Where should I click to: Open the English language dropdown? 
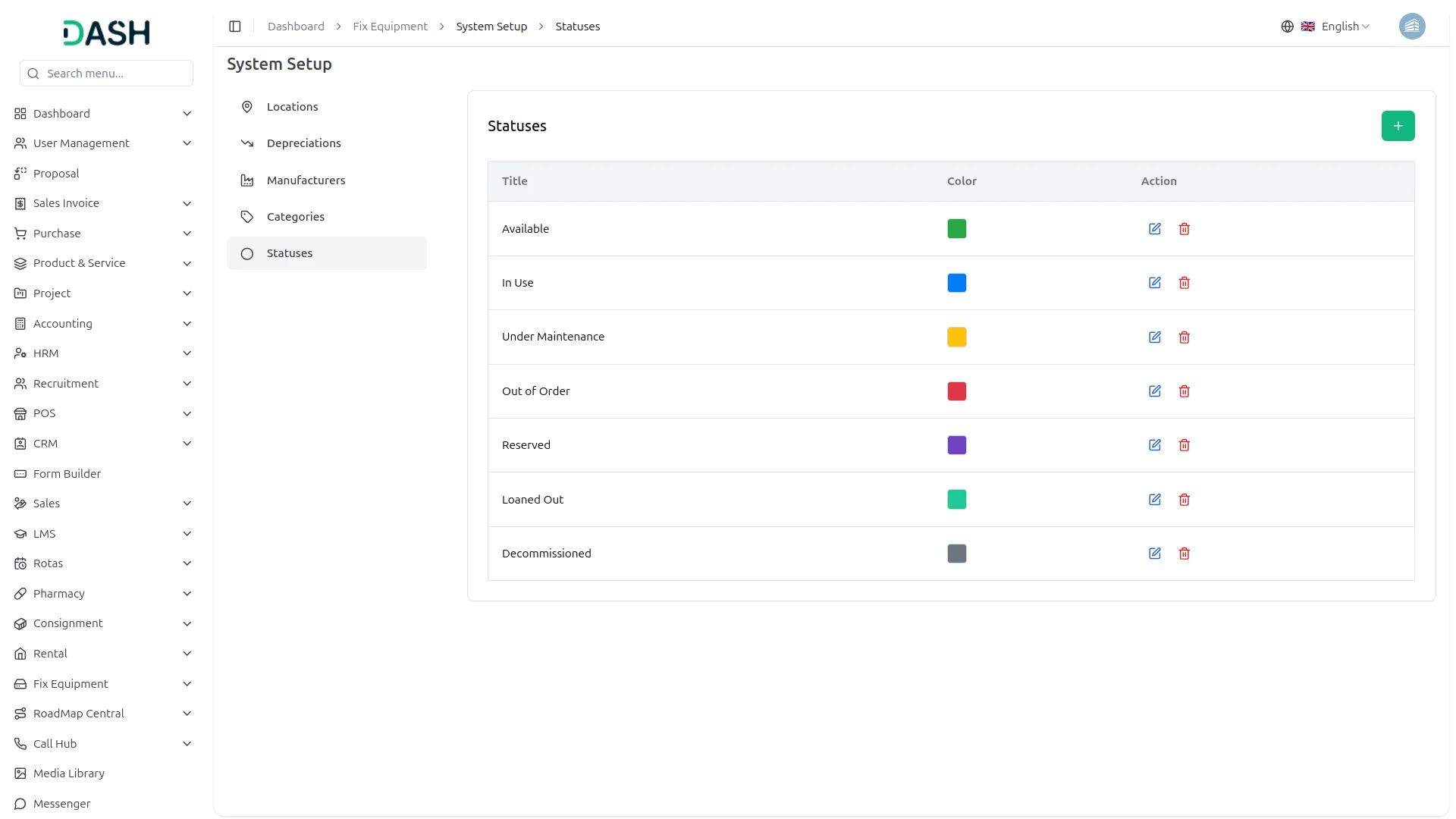tap(1345, 27)
